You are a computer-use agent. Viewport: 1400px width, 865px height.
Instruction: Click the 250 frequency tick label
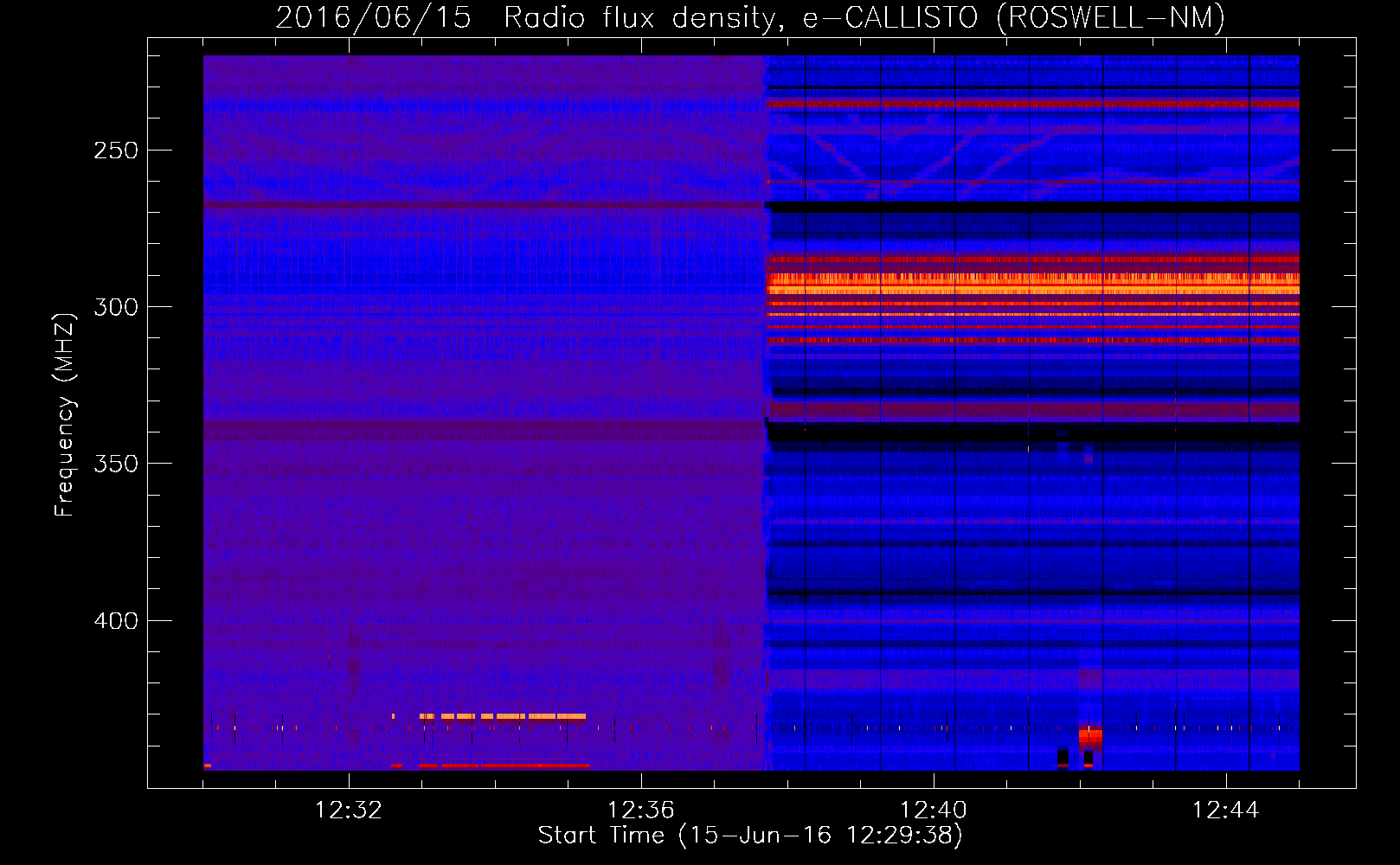click(116, 151)
